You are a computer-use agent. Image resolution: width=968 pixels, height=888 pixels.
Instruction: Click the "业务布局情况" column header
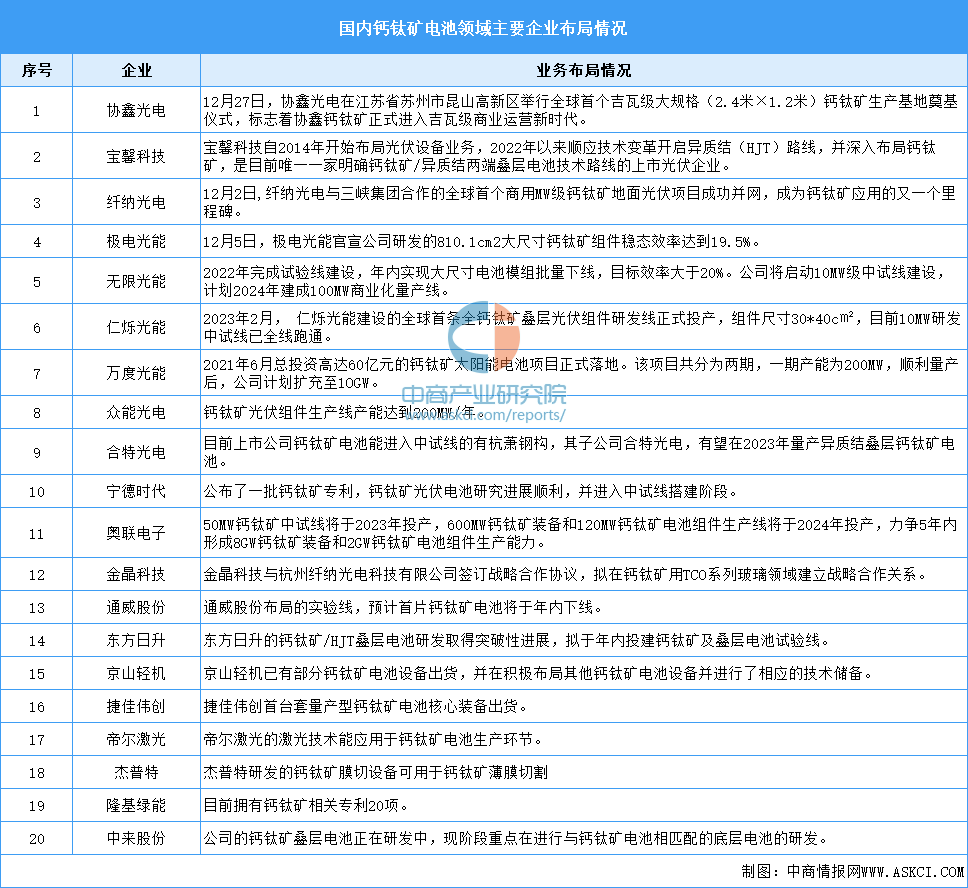(x=583, y=70)
